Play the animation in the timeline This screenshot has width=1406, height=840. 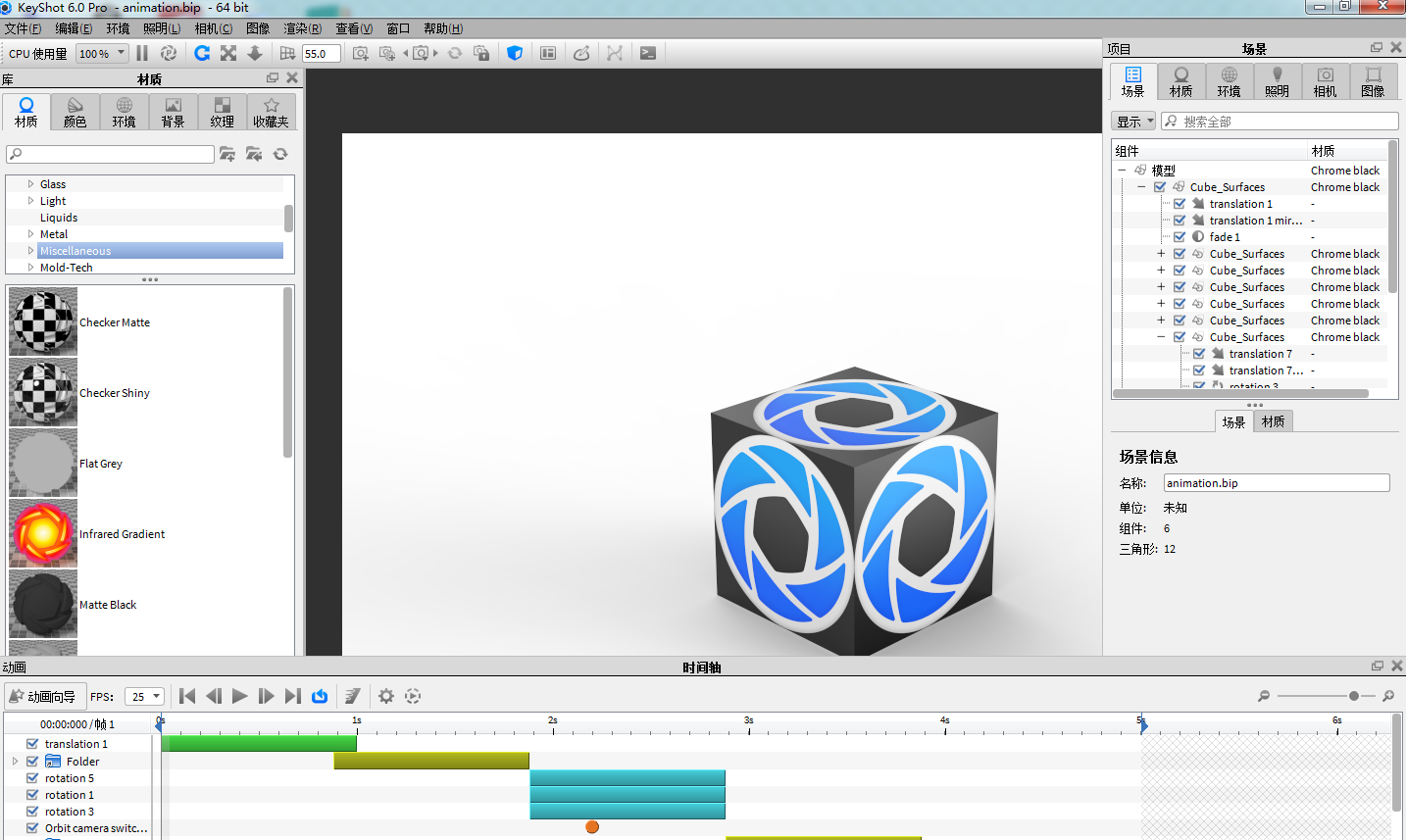tap(240, 696)
